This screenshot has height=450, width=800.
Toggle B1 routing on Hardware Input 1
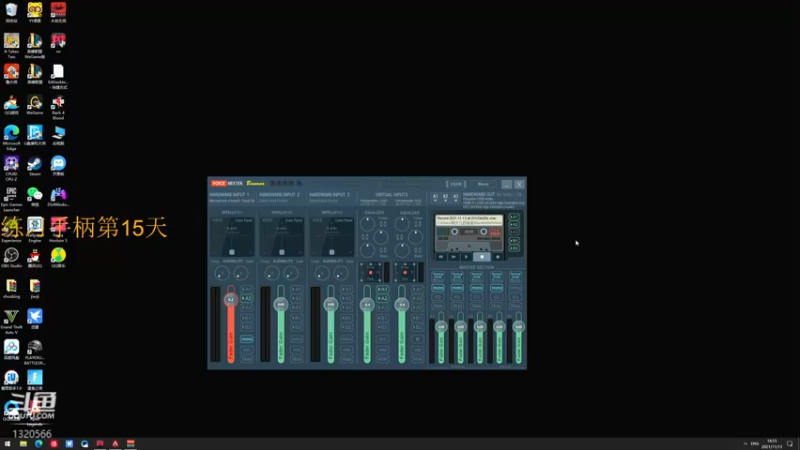[x=246, y=318]
